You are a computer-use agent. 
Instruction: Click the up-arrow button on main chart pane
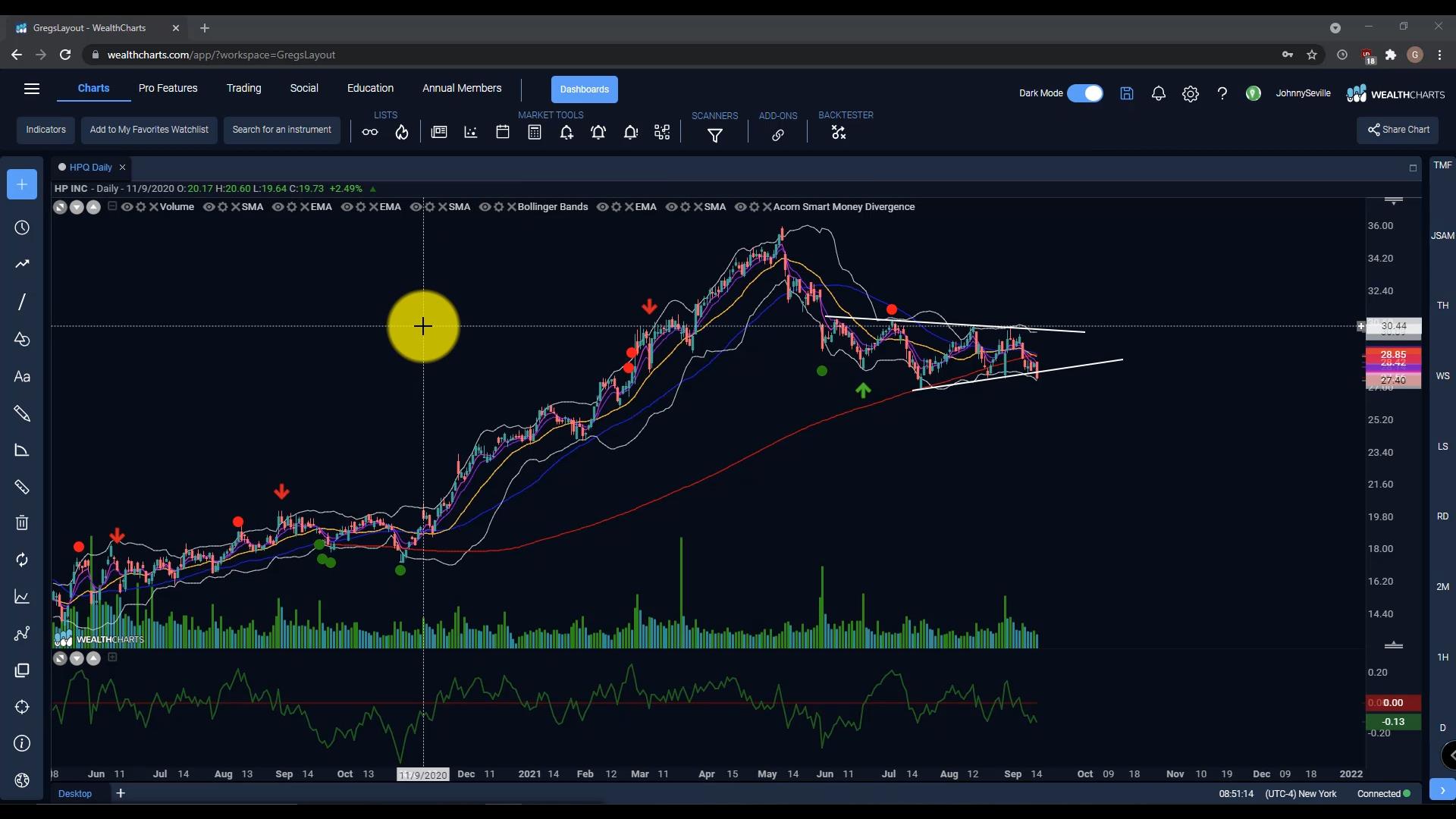[x=93, y=207]
